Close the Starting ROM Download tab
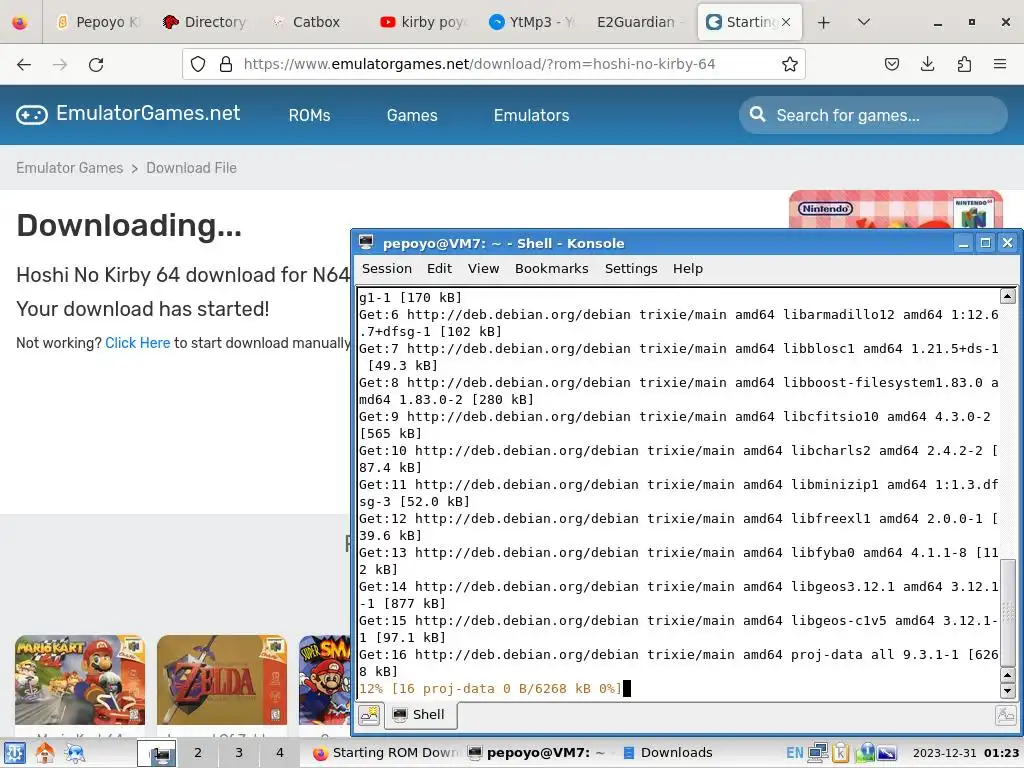 [786, 22]
